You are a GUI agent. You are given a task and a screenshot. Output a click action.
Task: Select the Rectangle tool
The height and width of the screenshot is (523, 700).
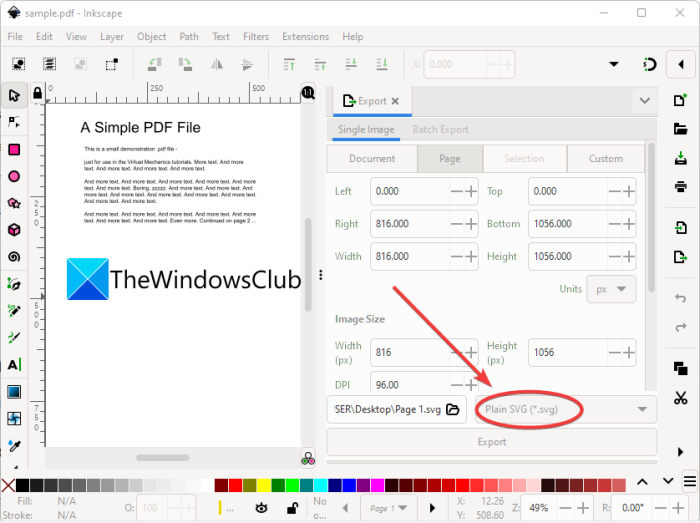[14, 149]
